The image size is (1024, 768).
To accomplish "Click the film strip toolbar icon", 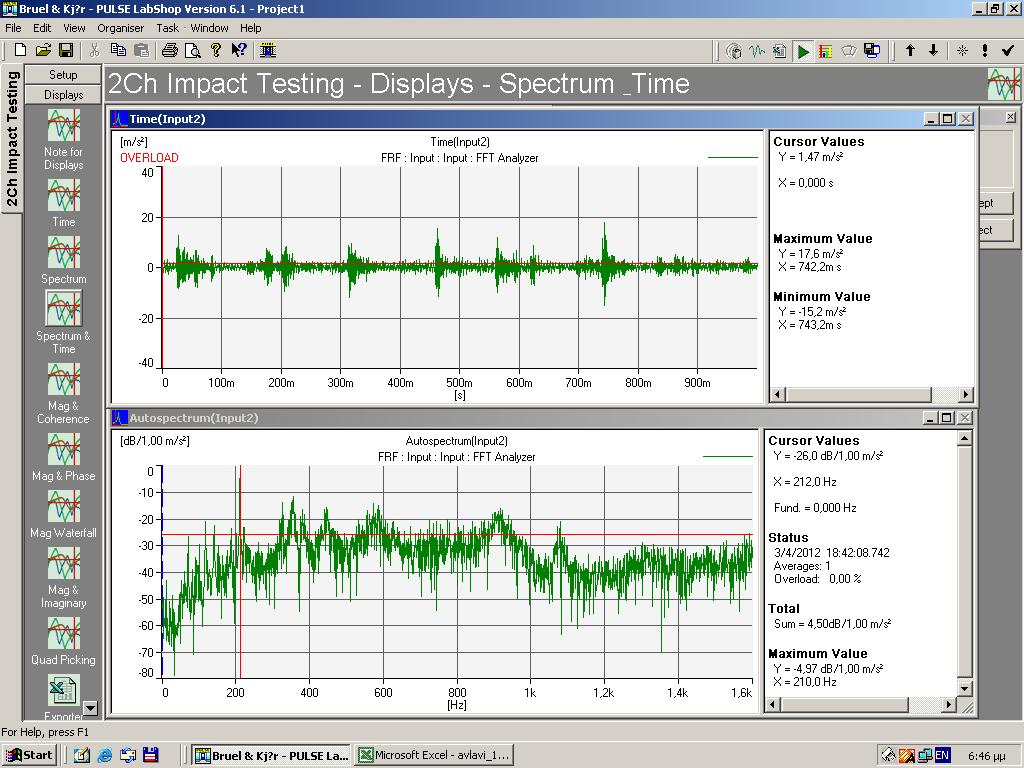I will (x=268, y=50).
